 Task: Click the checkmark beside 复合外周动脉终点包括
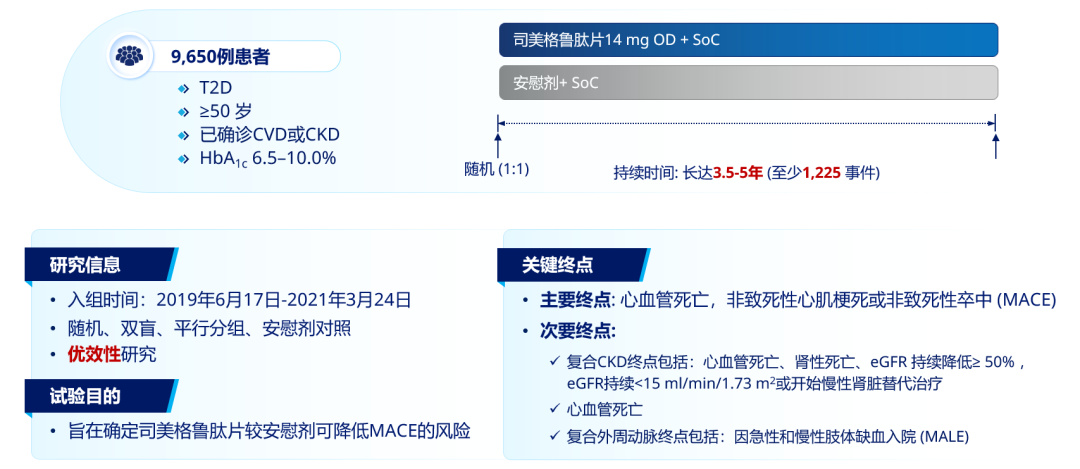(556, 436)
